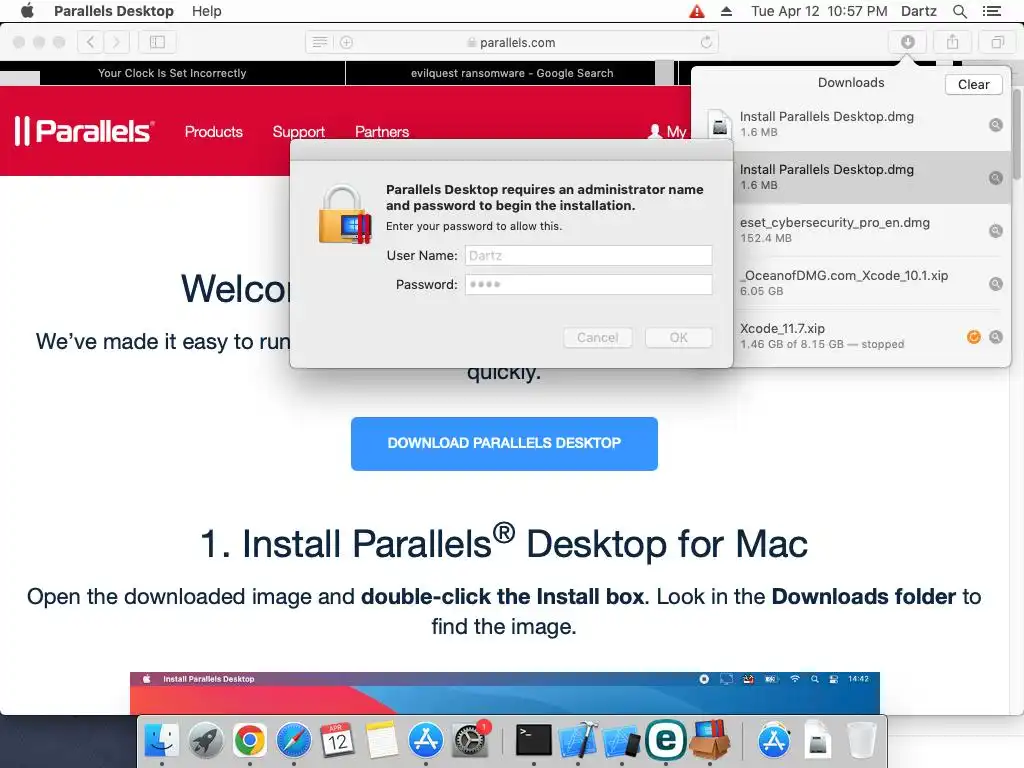Show Safari tab overview
Image resolution: width=1024 pixels, height=768 pixels.
point(997,42)
